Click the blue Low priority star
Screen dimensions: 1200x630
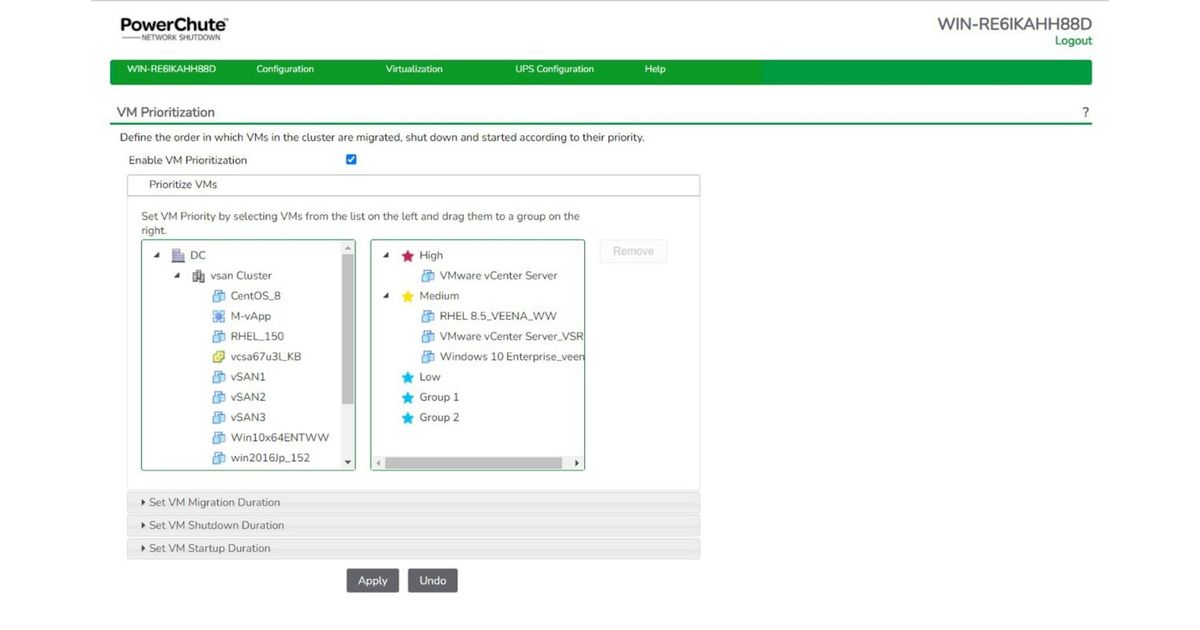tap(407, 377)
